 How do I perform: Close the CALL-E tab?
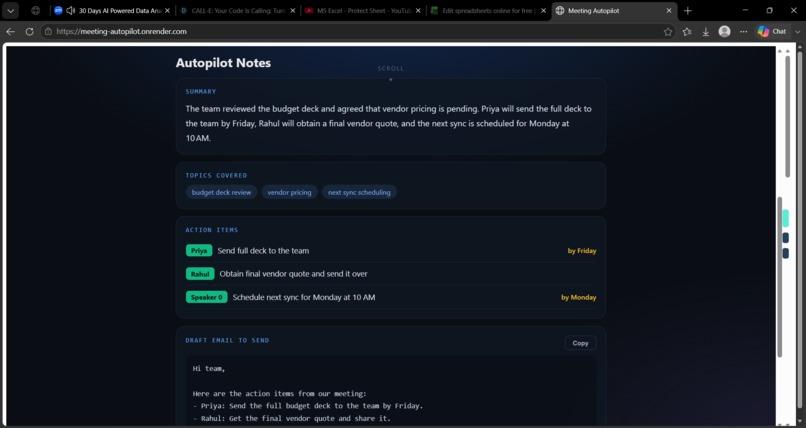[292, 10]
